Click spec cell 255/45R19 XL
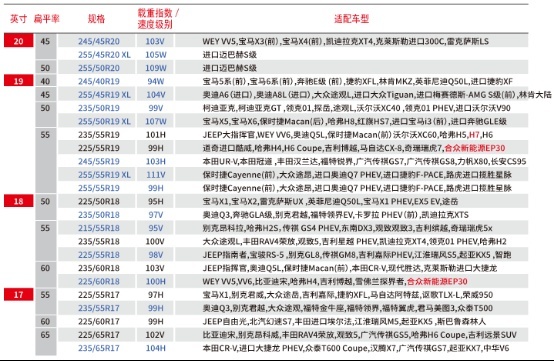Screen dimensions: 554x361 click(104, 95)
